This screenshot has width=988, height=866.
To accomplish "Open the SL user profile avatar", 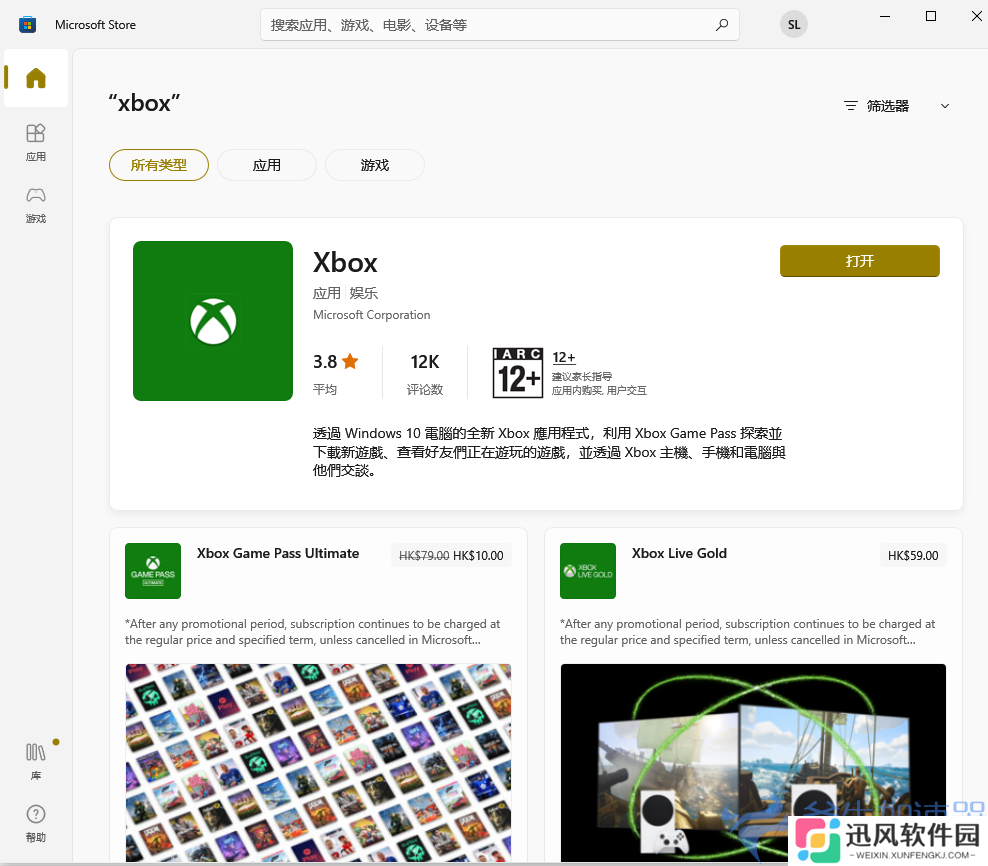I will click(x=794, y=25).
